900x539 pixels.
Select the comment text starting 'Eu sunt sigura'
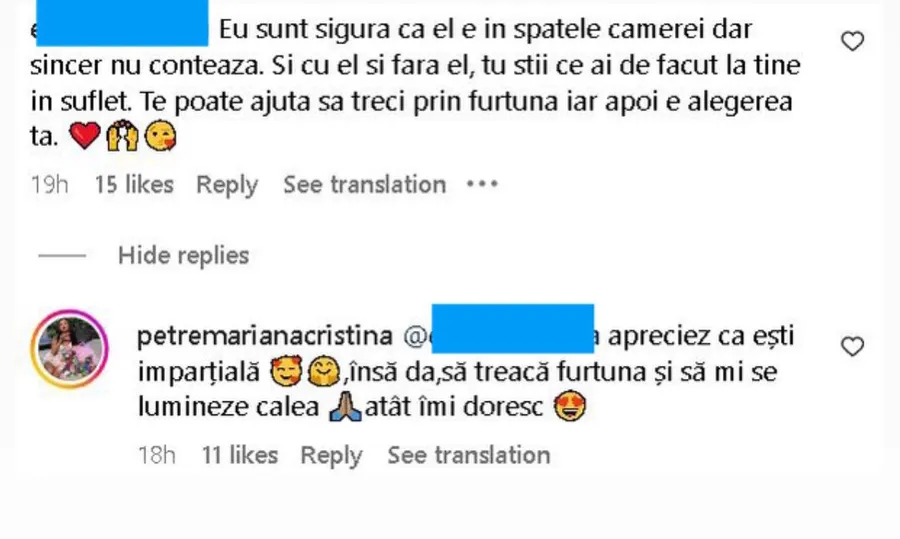click(x=415, y=83)
